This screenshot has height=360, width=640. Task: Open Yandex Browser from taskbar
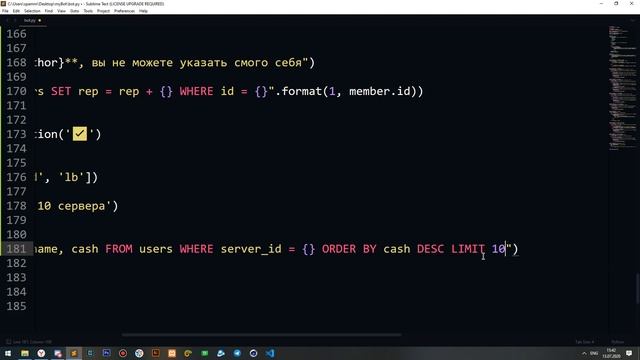[x=41, y=353]
